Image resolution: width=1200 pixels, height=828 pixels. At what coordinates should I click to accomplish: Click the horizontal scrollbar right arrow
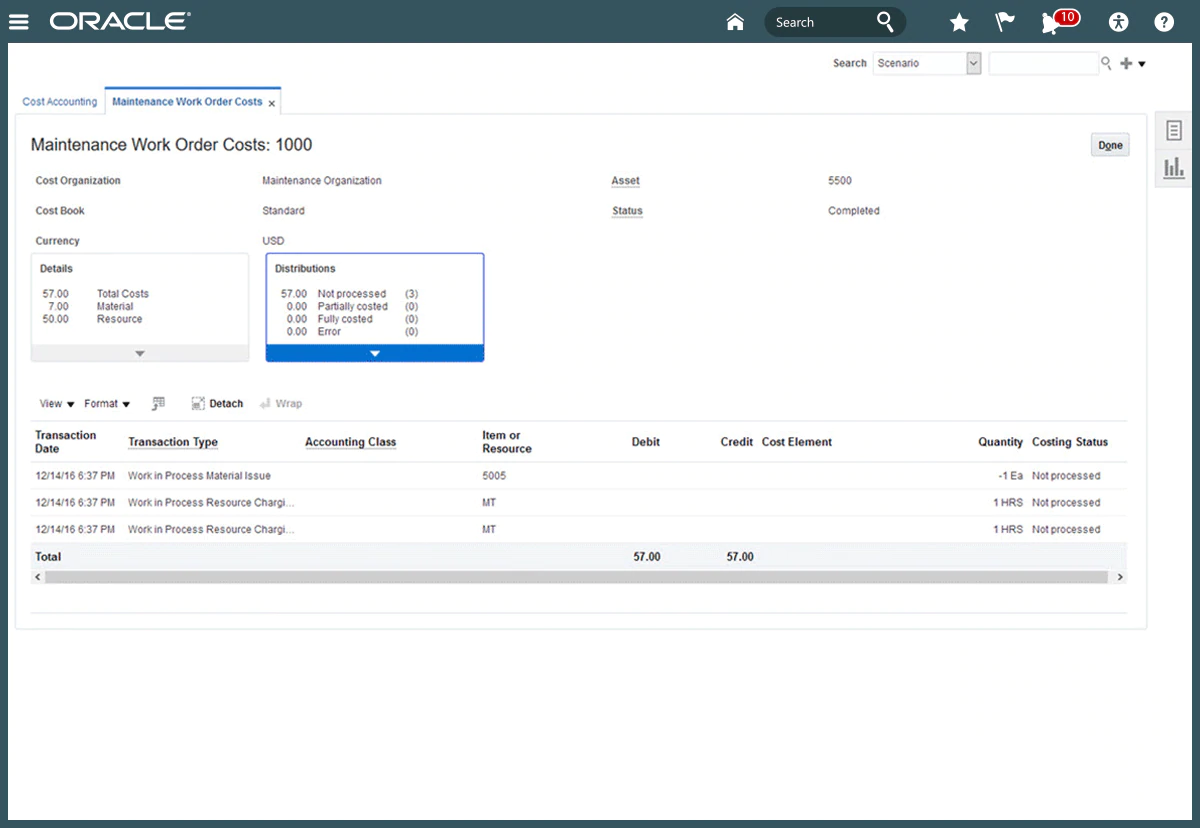pos(1120,577)
